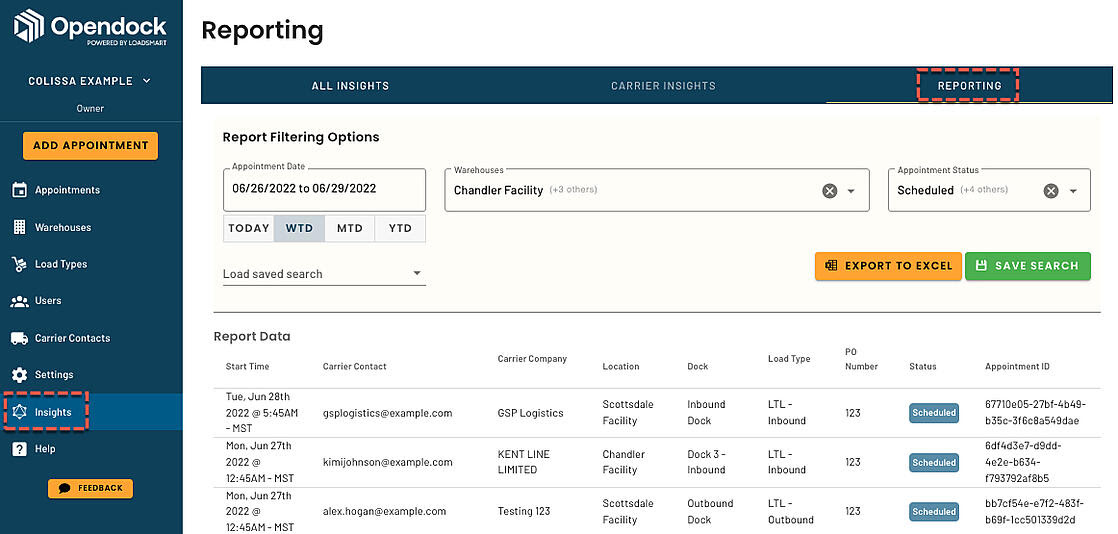Click the Warehouses building icon
The image size is (1118, 534).
pyautogui.click(x=20, y=227)
